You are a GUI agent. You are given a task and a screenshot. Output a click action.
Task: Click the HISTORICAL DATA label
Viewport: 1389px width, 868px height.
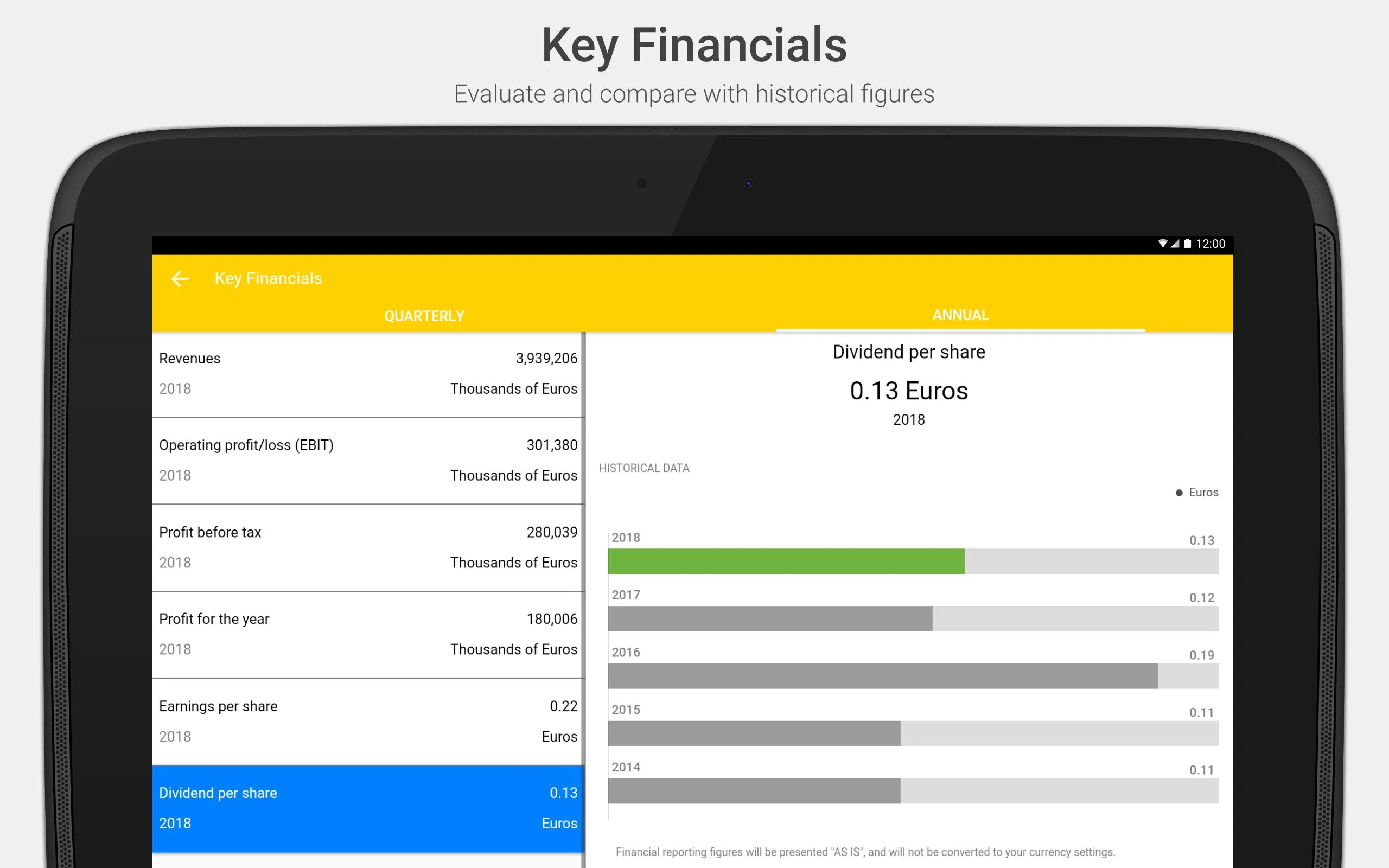pyautogui.click(x=644, y=468)
